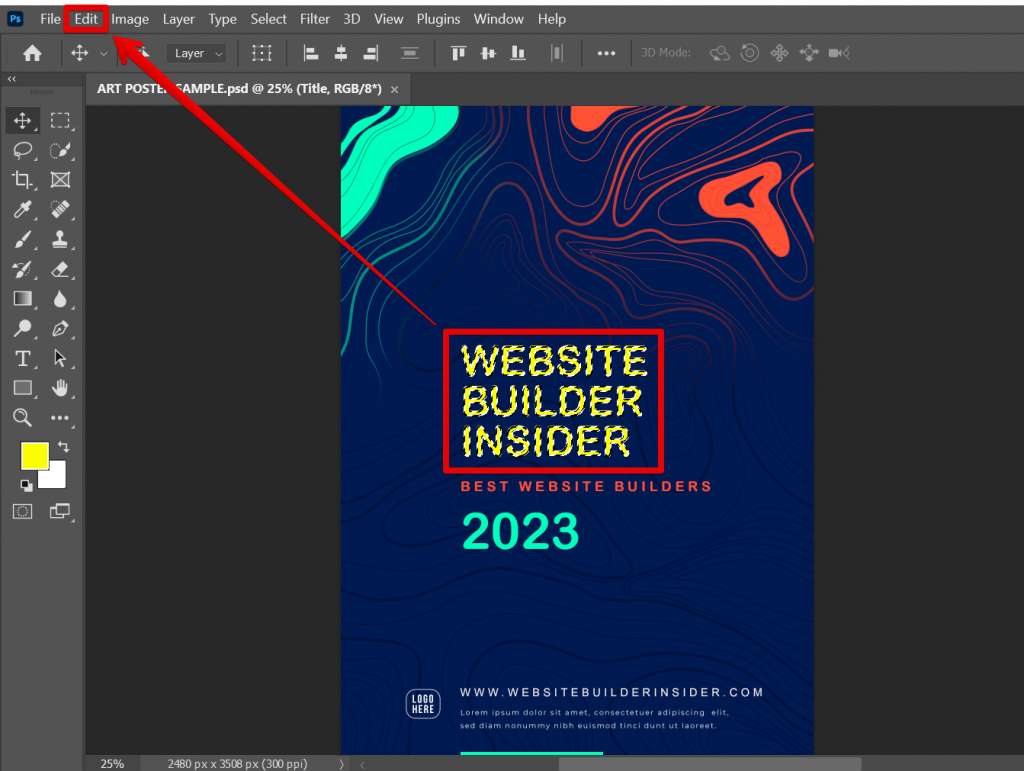Expand the document status bar chevron
This screenshot has height=771, width=1024.
pos(341,763)
